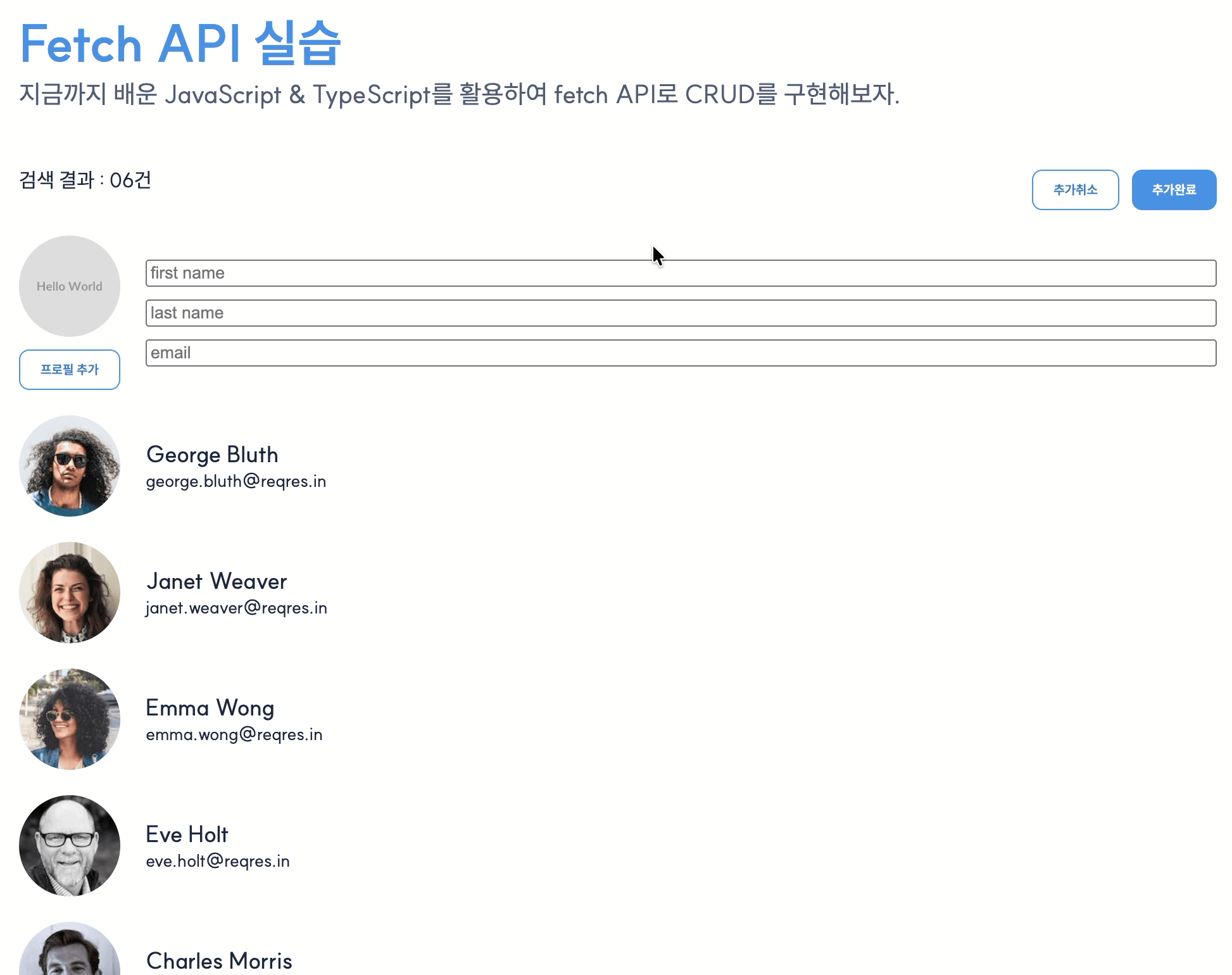Click the Fetch API 실습 heading

click(x=180, y=44)
